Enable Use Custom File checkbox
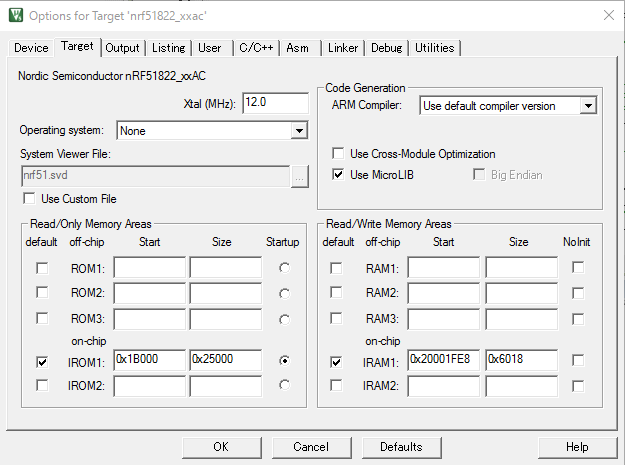This screenshot has height=465, width=625. coord(29,198)
